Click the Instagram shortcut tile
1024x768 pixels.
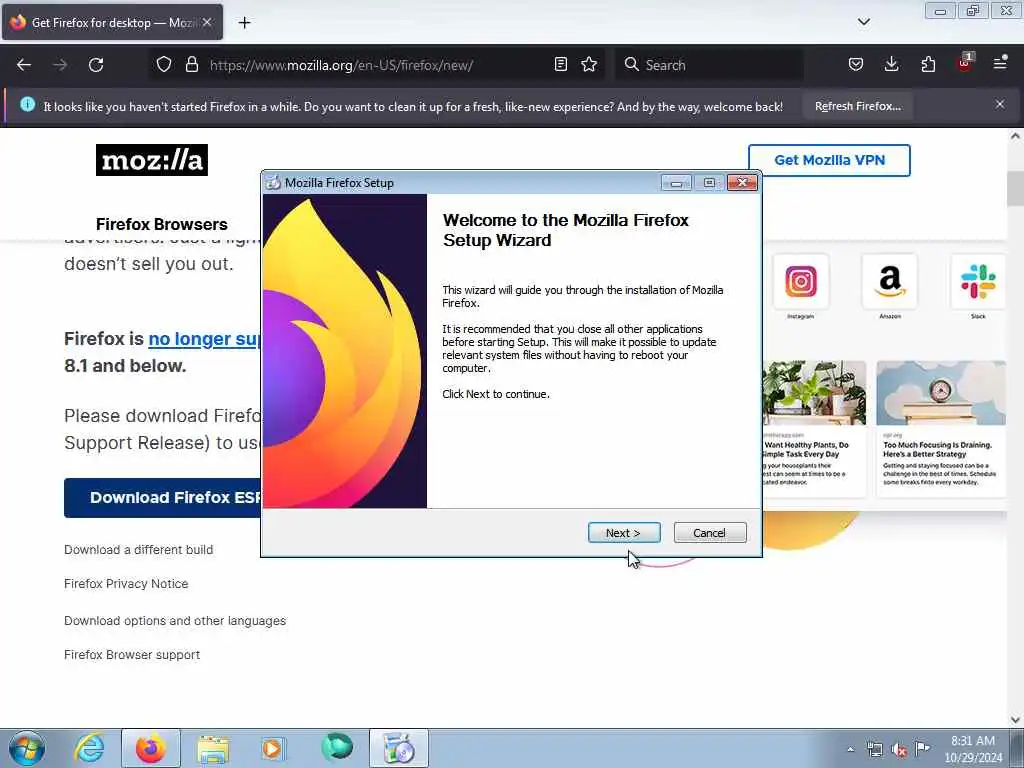[x=801, y=282]
